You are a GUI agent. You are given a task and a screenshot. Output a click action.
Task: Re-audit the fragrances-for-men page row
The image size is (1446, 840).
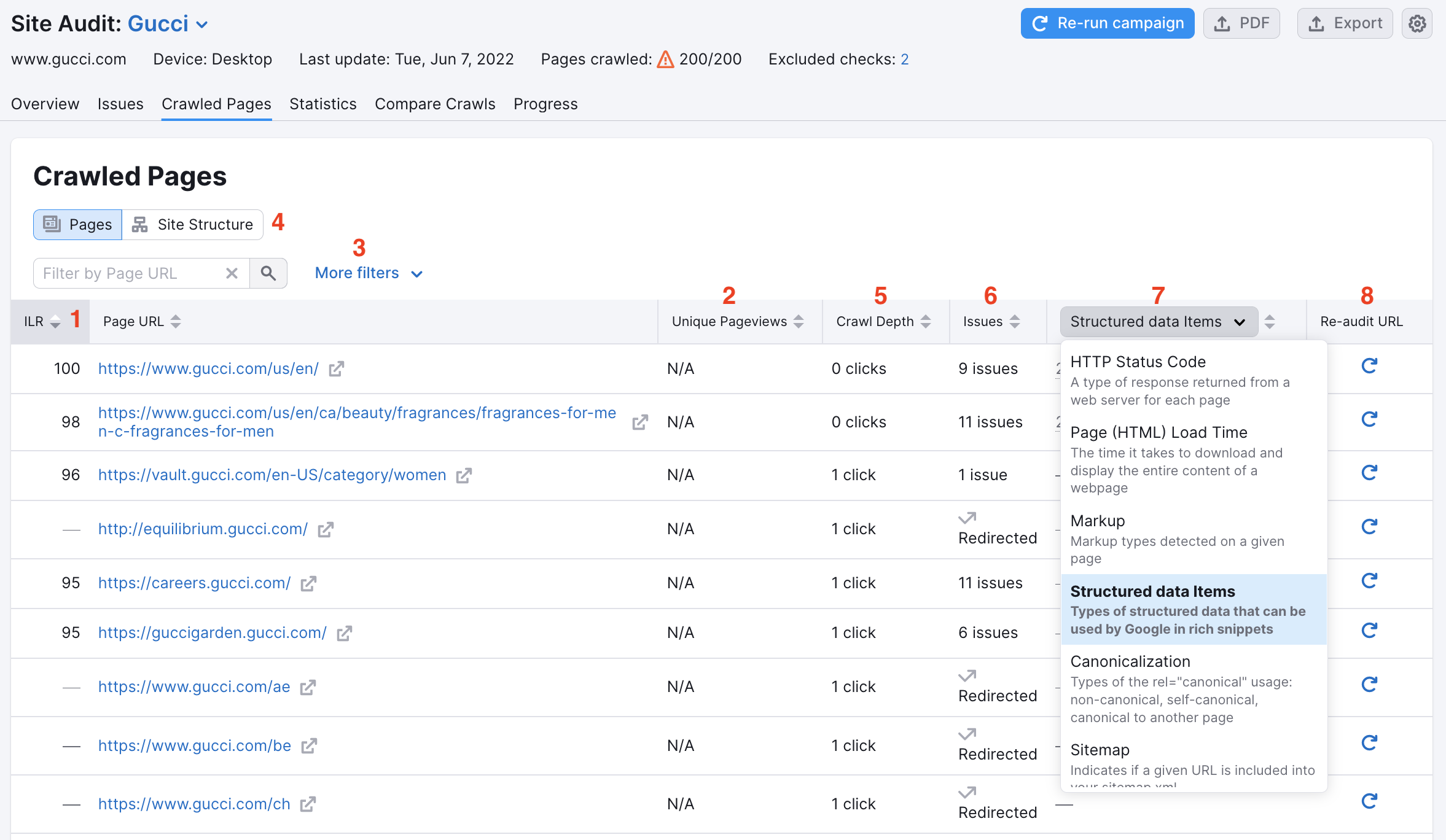click(1369, 419)
